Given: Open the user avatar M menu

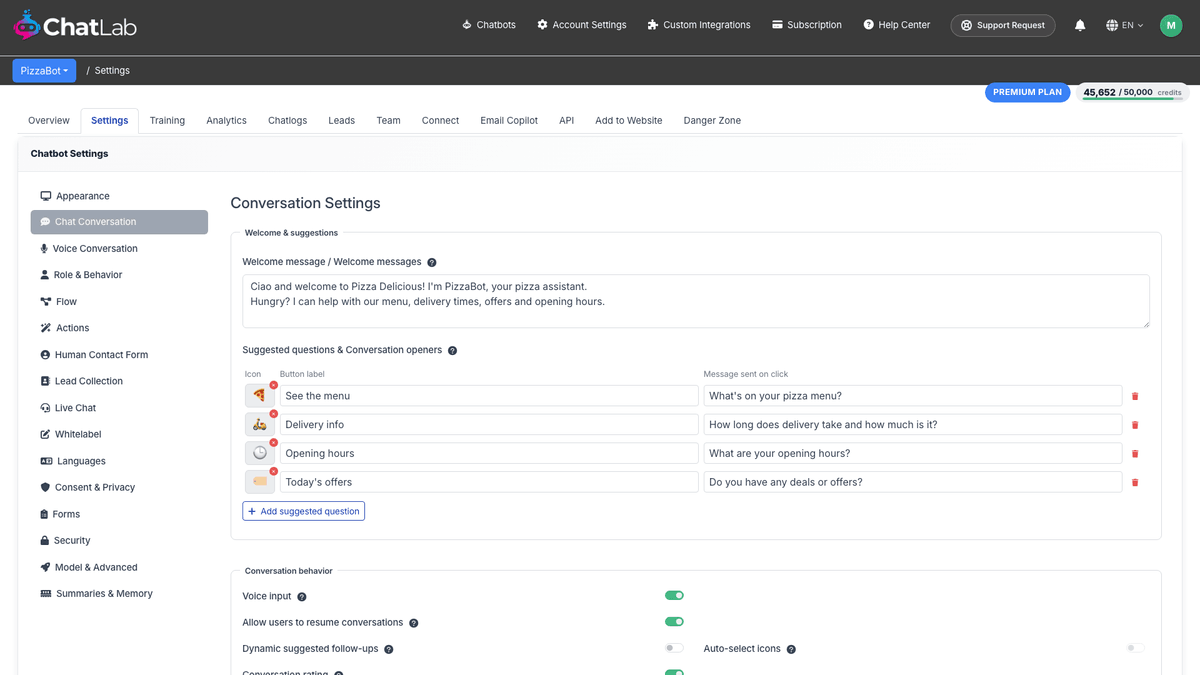Looking at the screenshot, I should coord(1171,25).
